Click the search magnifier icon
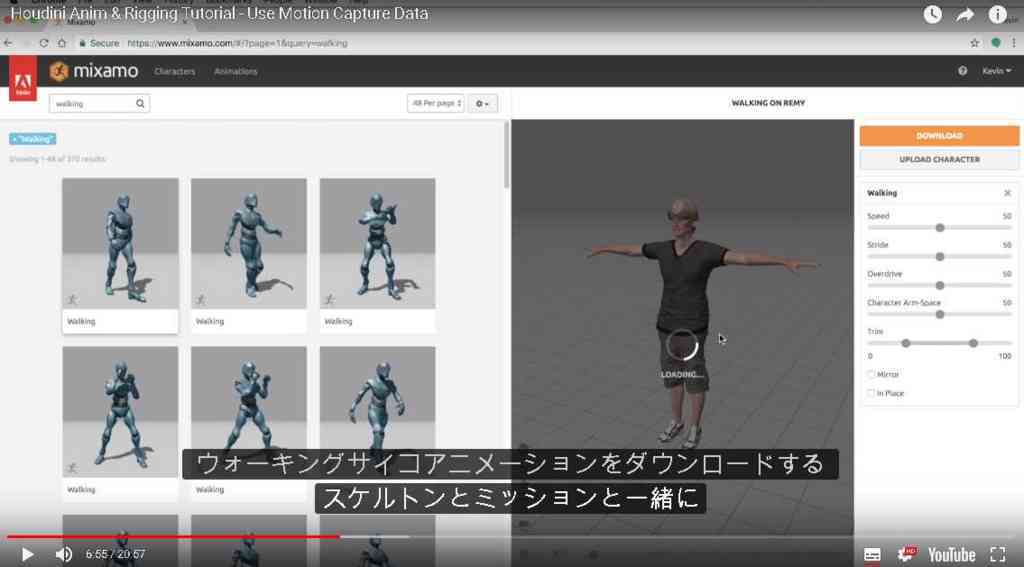Image resolution: width=1024 pixels, height=567 pixels. tap(140, 103)
